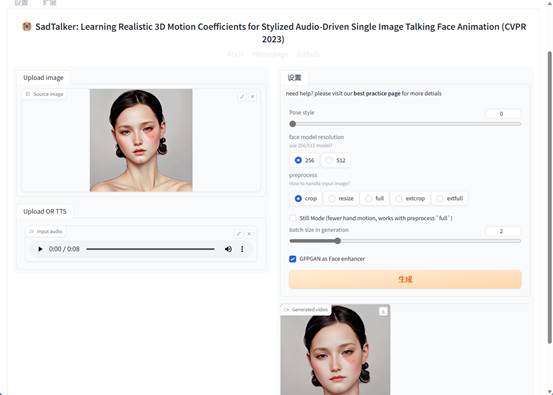This screenshot has width=553, height=395.
Task: Edit the source image with pencil icon
Action: (x=242, y=96)
